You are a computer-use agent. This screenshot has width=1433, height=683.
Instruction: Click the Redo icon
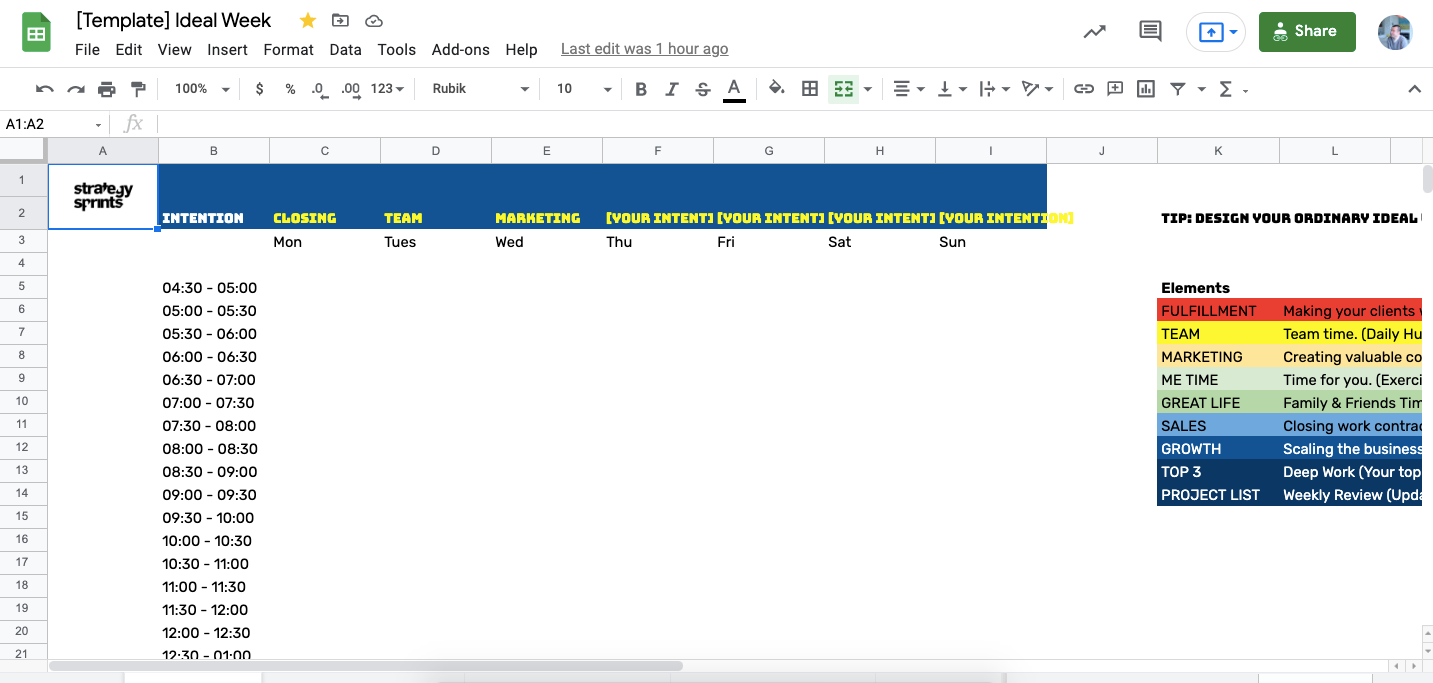pyautogui.click(x=76, y=89)
